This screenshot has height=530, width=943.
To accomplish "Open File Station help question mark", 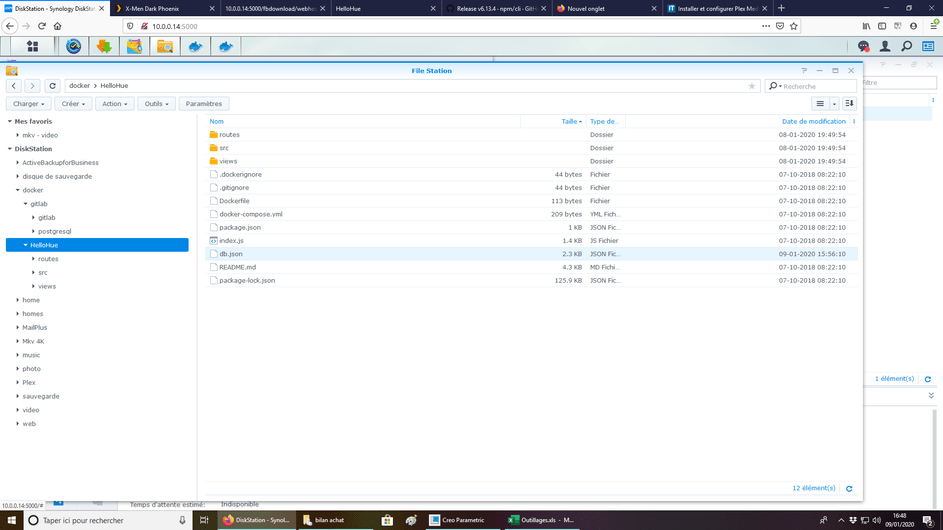I will click(x=803, y=70).
